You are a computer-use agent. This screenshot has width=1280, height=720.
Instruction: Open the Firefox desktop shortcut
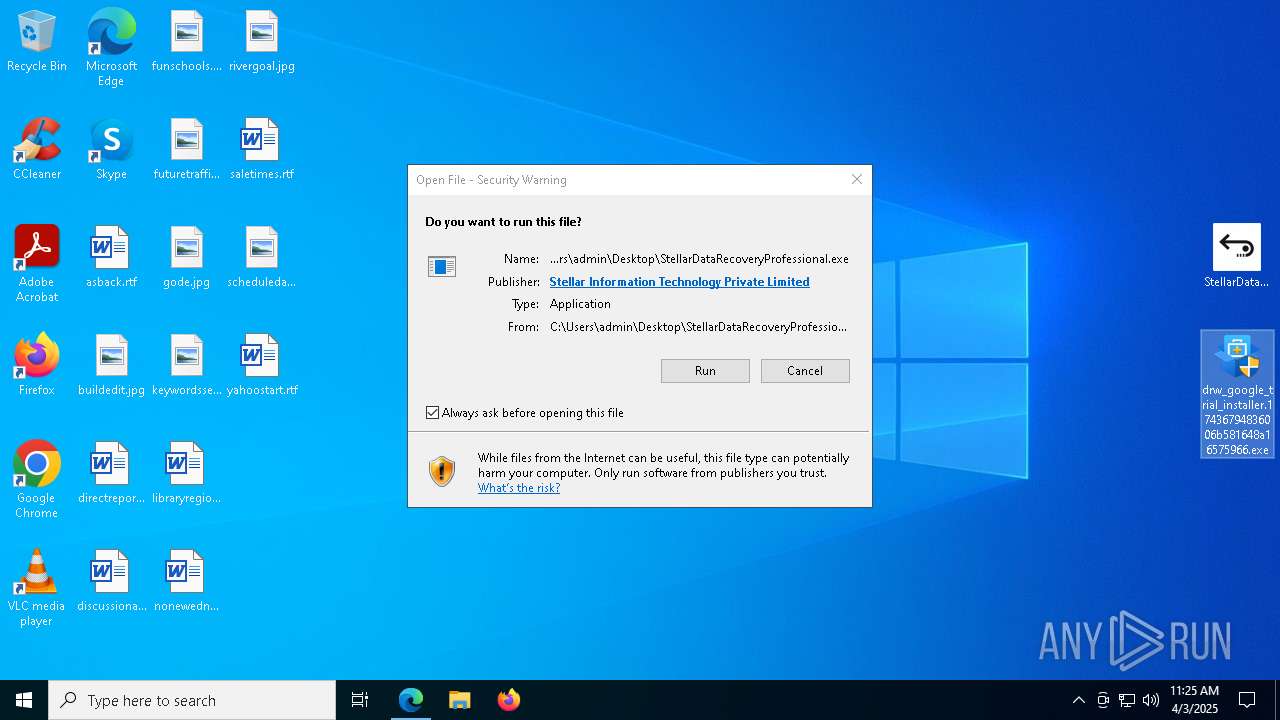pyautogui.click(x=37, y=366)
